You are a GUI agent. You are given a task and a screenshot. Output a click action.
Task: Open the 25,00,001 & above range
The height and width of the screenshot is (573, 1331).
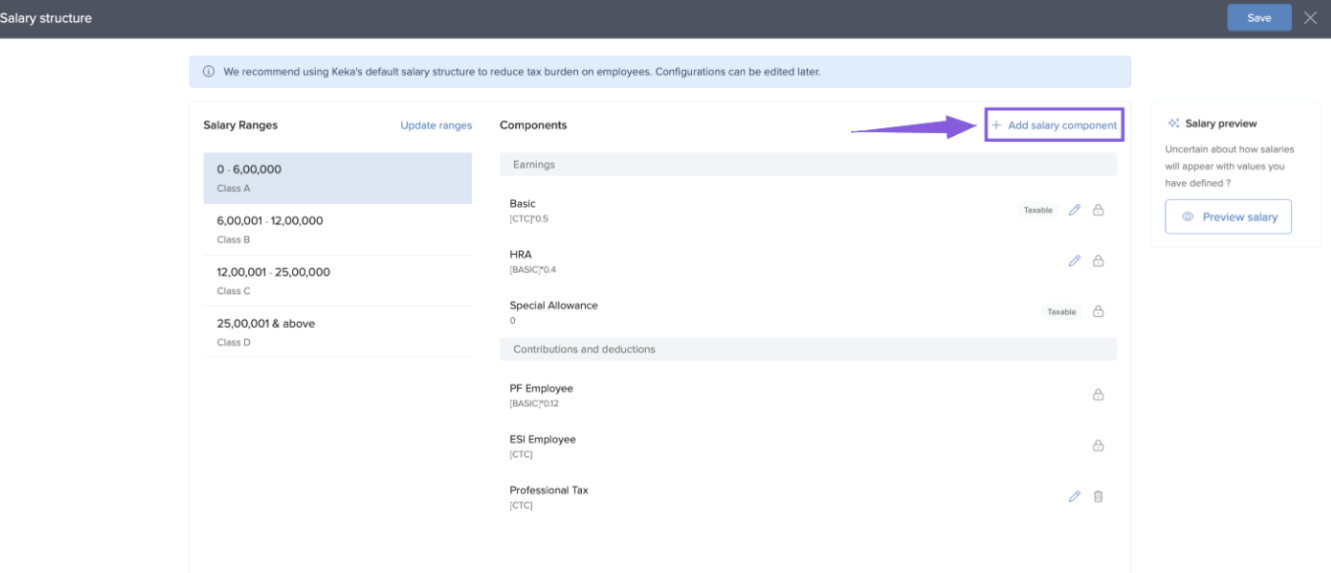[337, 332]
